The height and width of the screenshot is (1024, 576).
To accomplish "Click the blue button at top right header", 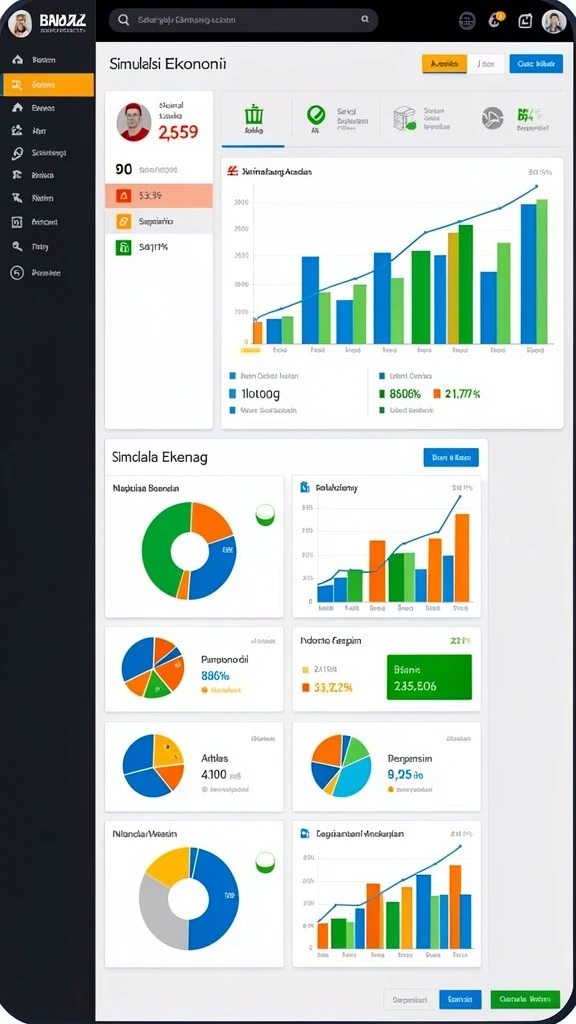I will click(536, 64).
